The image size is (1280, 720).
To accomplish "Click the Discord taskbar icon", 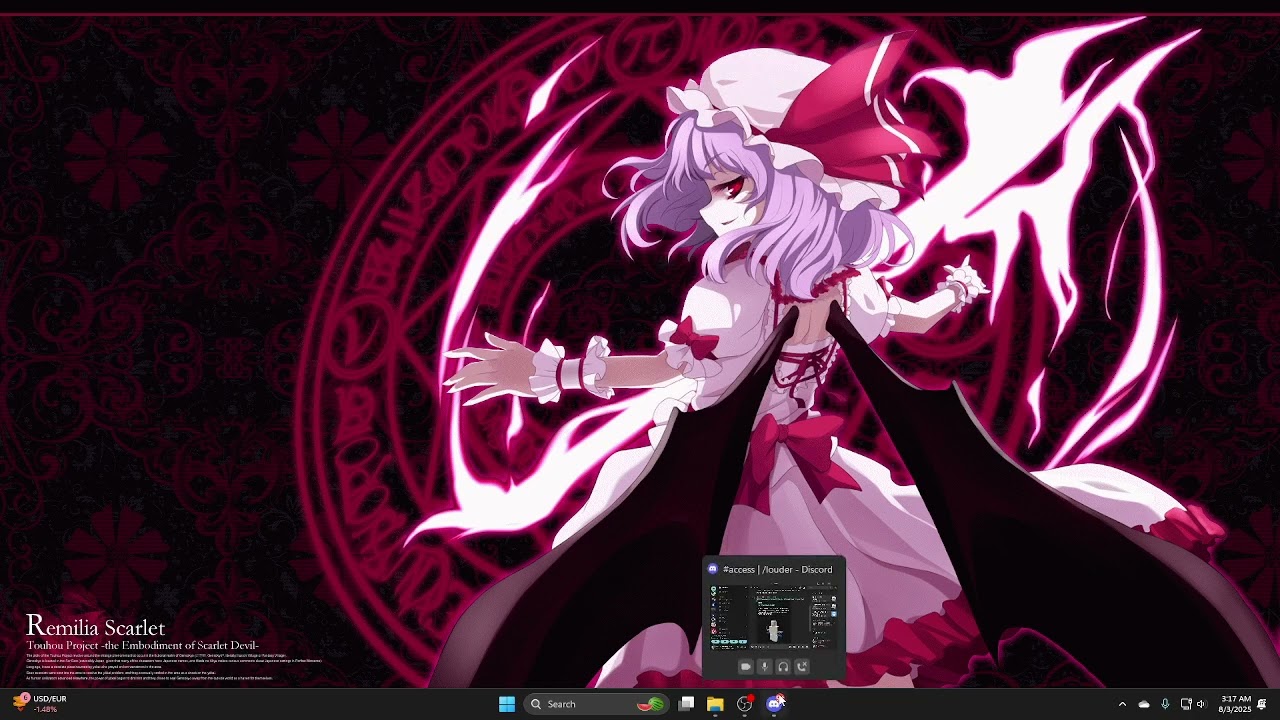I will click(x=774, y=704).
